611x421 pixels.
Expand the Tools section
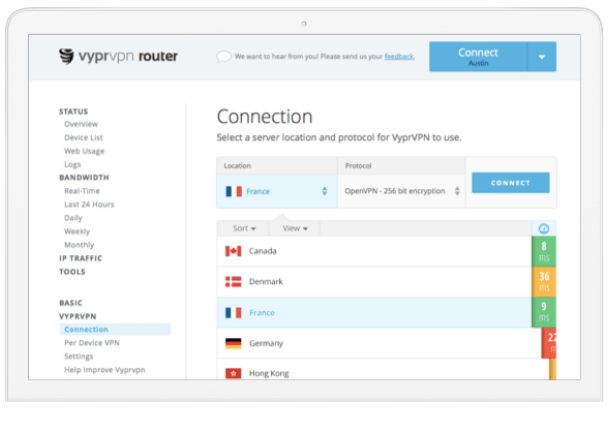[x=72, y=272]
